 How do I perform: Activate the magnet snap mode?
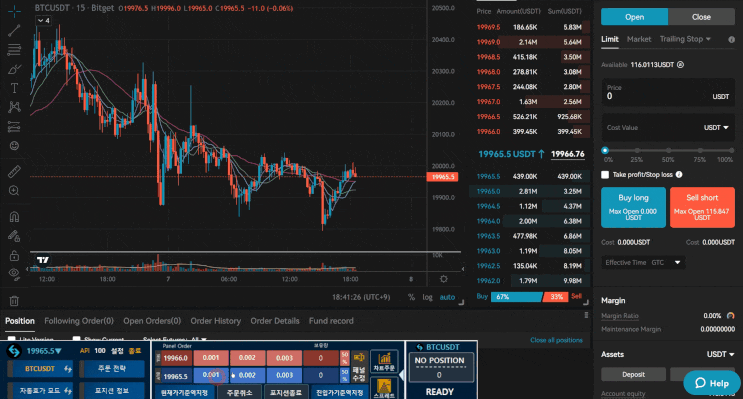[14, 217]
